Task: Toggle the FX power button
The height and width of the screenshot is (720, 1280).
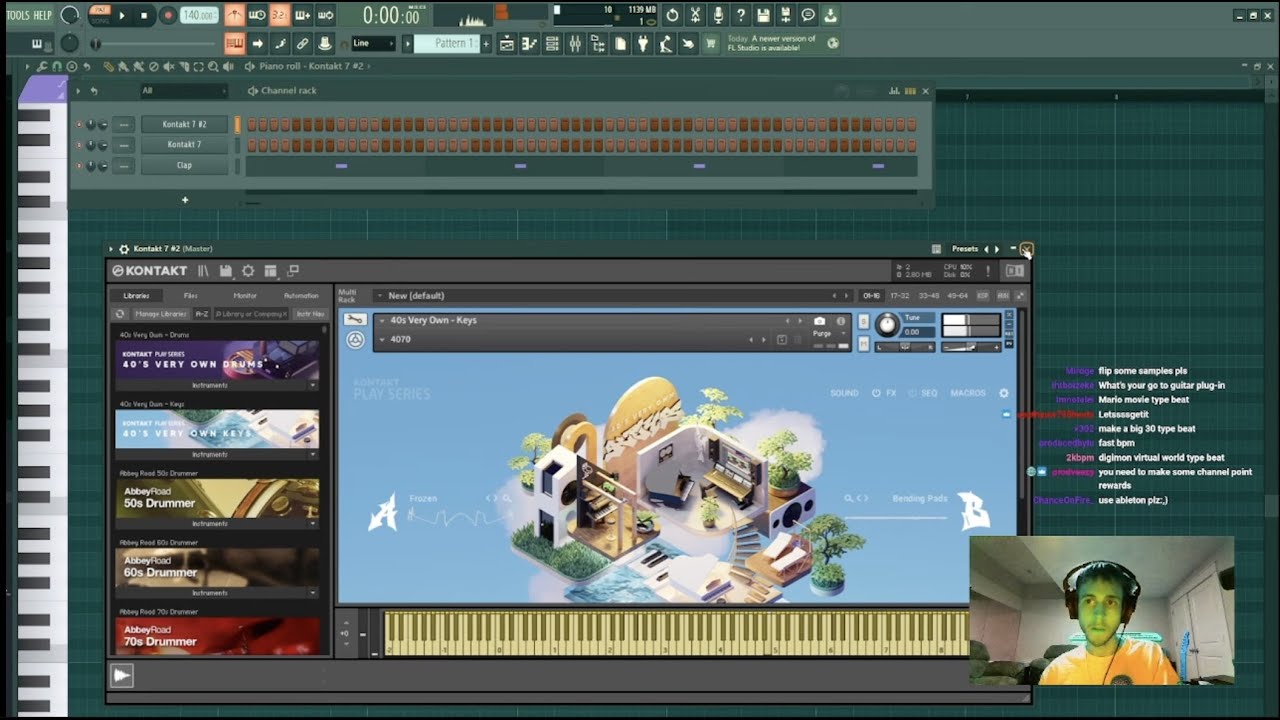Action: pos(877,393)
